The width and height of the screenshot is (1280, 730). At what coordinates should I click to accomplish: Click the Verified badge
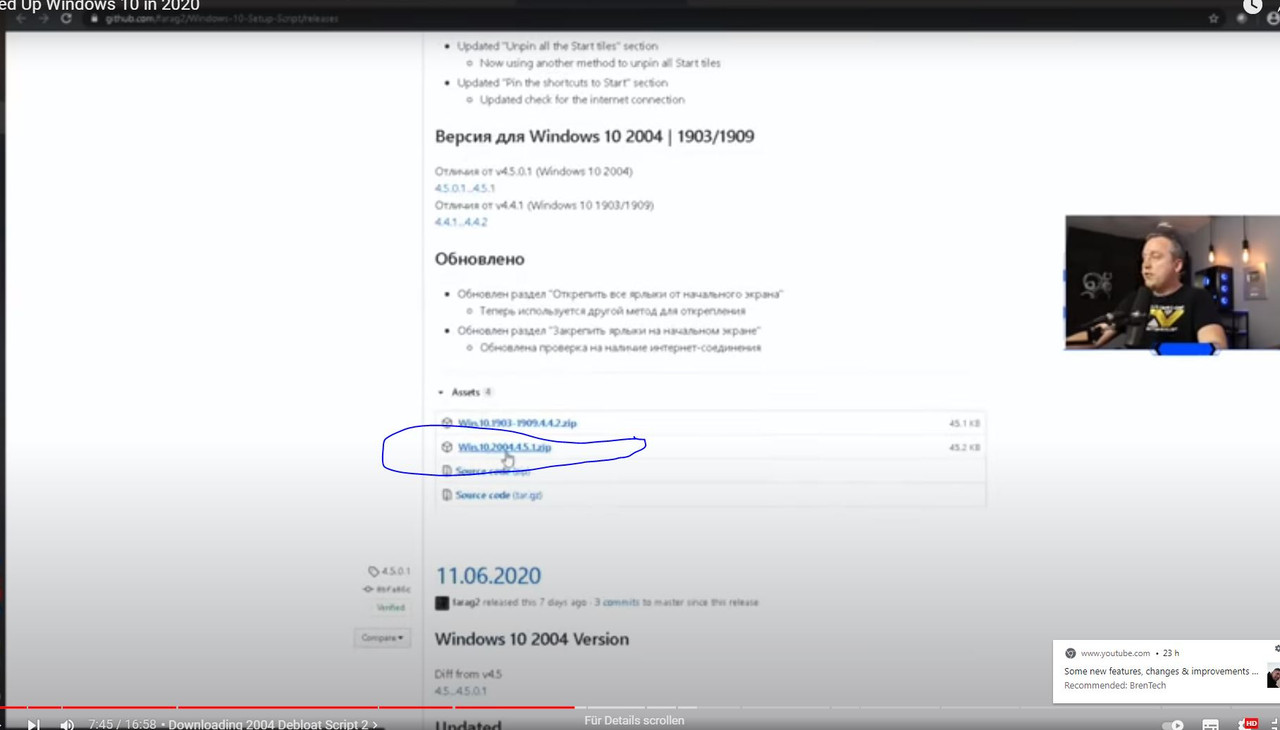pyautogui.click(x=390, y=607)
